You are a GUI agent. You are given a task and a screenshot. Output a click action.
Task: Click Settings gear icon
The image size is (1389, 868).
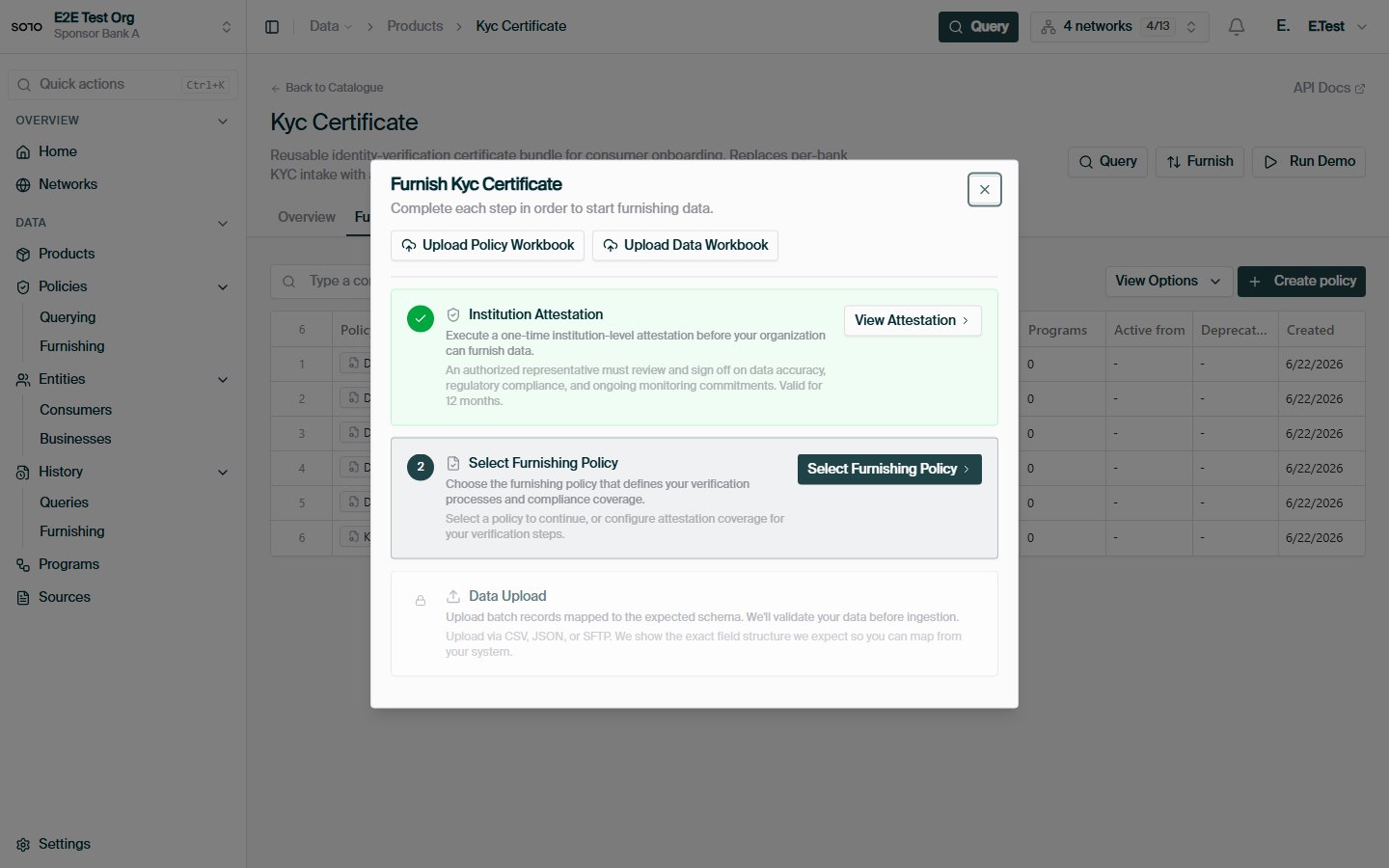click(23, 845)
